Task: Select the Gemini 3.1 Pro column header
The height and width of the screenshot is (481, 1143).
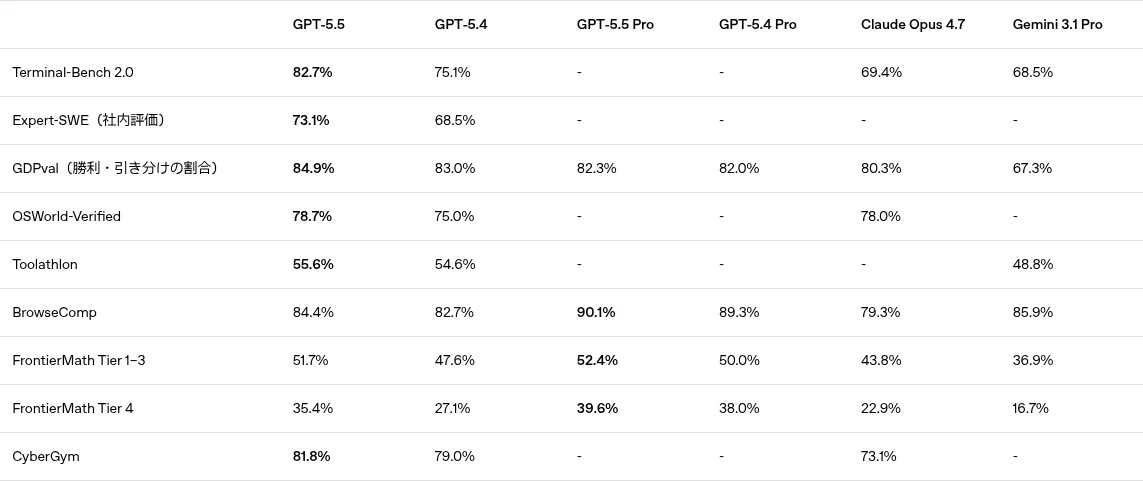Action: (x=1057, y=24)
